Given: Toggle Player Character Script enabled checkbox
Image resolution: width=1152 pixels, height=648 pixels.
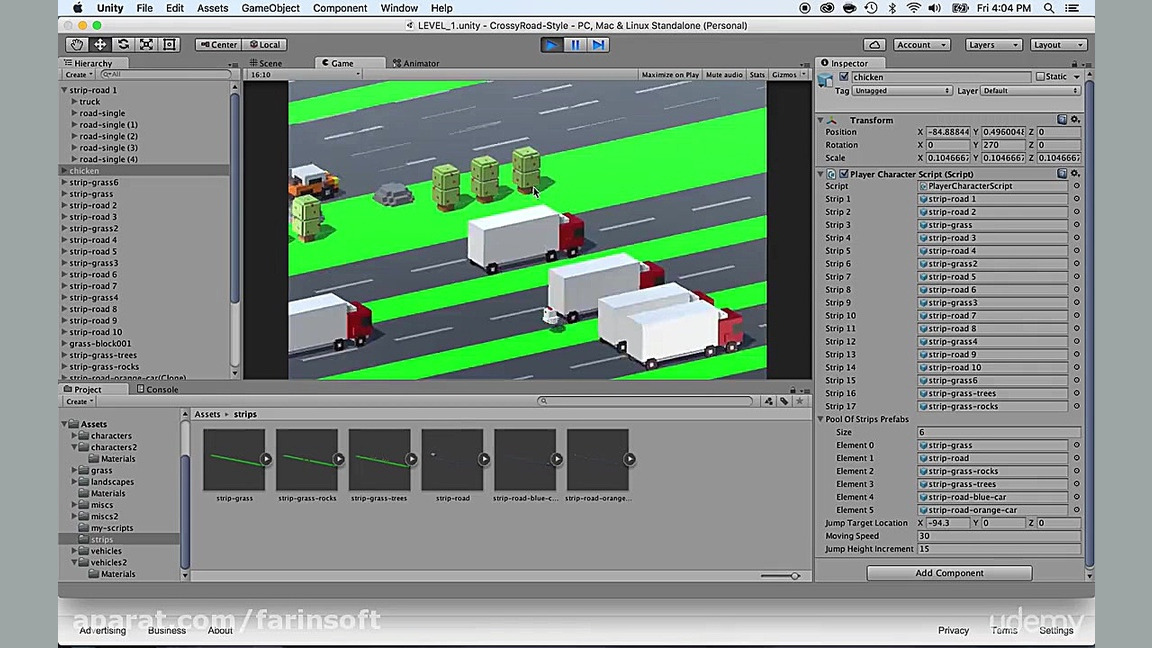Looking at the screenshot, I should pos(844,174).
